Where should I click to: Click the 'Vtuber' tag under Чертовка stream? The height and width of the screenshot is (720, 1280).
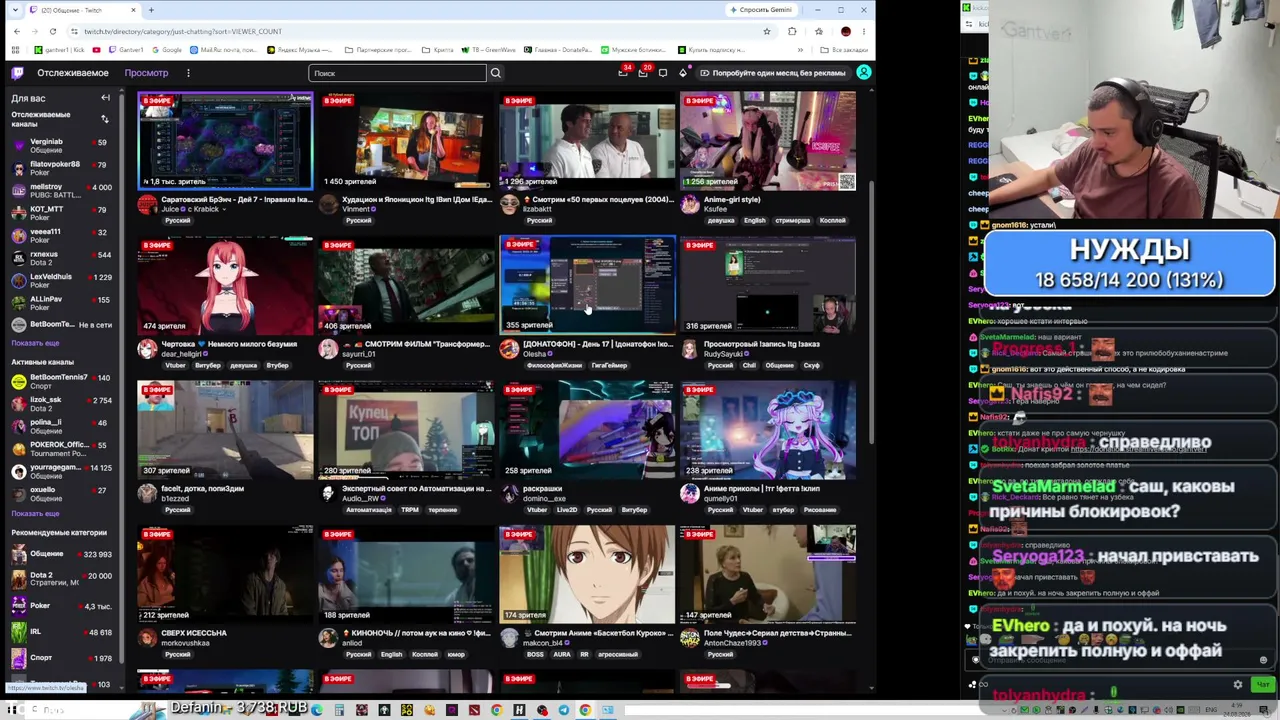pos(175,365)
